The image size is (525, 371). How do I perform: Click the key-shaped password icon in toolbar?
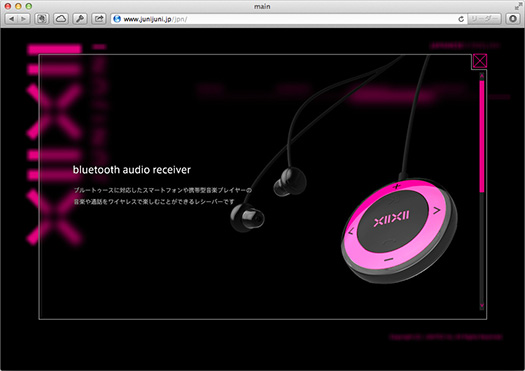(80, 19)
